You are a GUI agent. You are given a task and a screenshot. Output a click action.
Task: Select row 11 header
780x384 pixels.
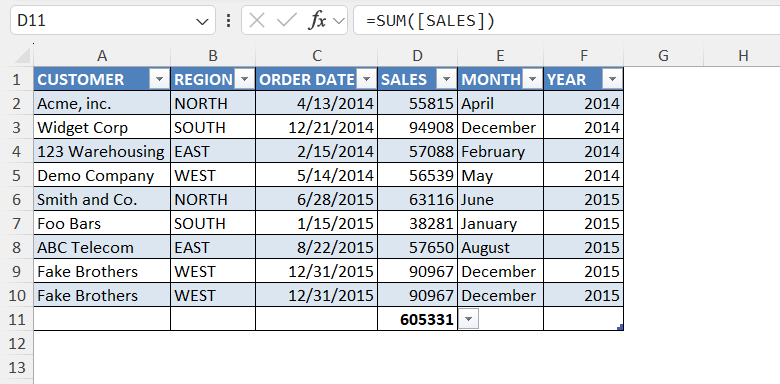point(17,319)
